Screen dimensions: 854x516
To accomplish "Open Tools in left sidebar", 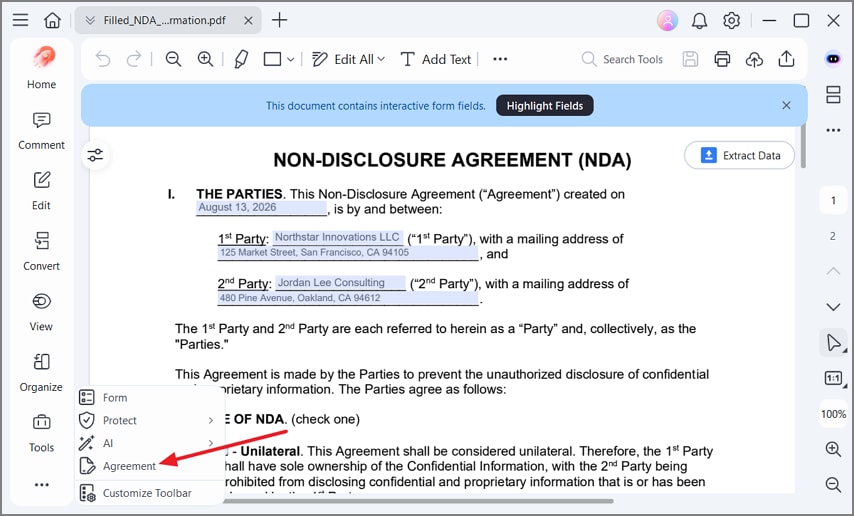I will tap(41, 433).
